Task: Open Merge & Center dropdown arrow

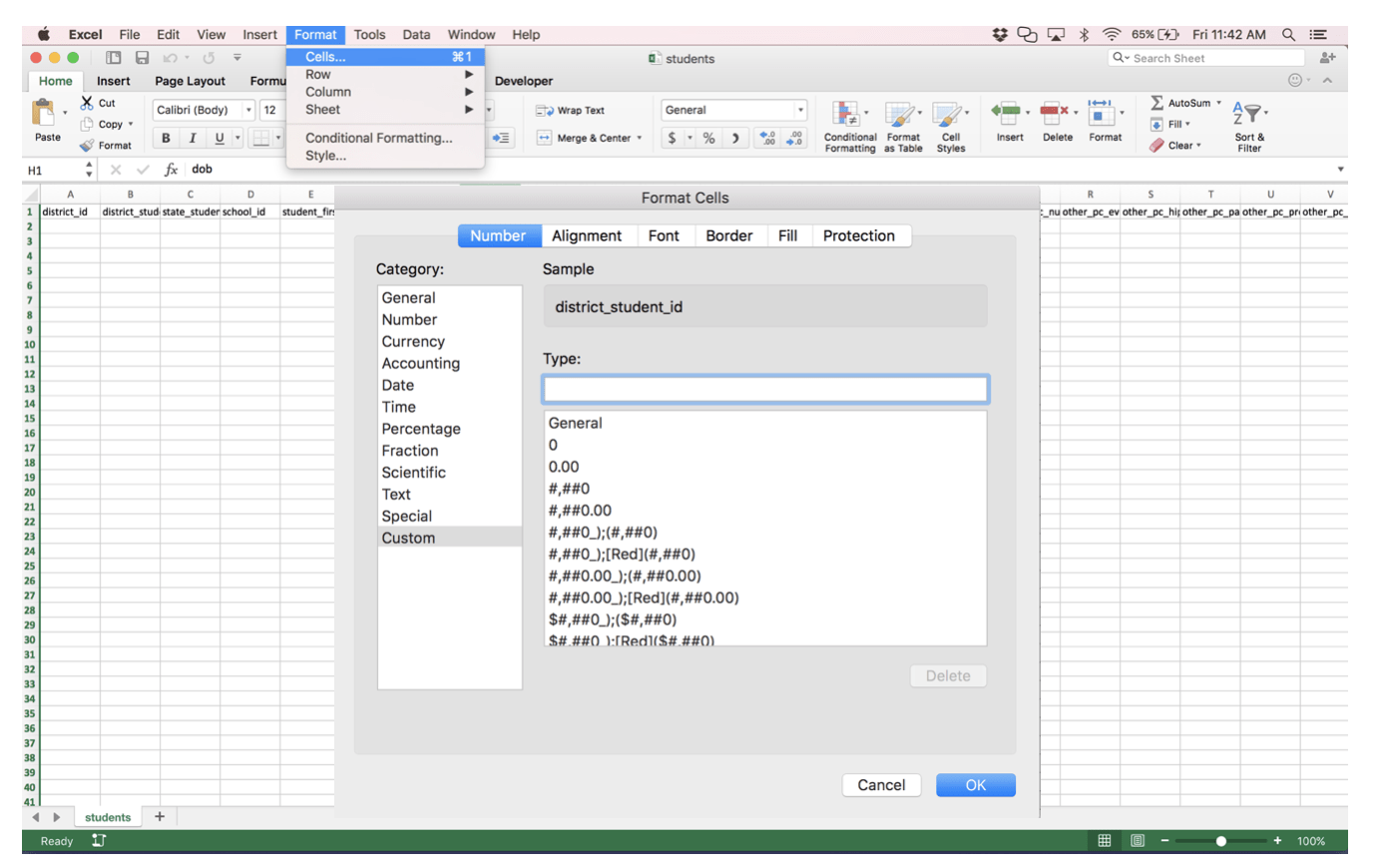Action: (640, 139)
